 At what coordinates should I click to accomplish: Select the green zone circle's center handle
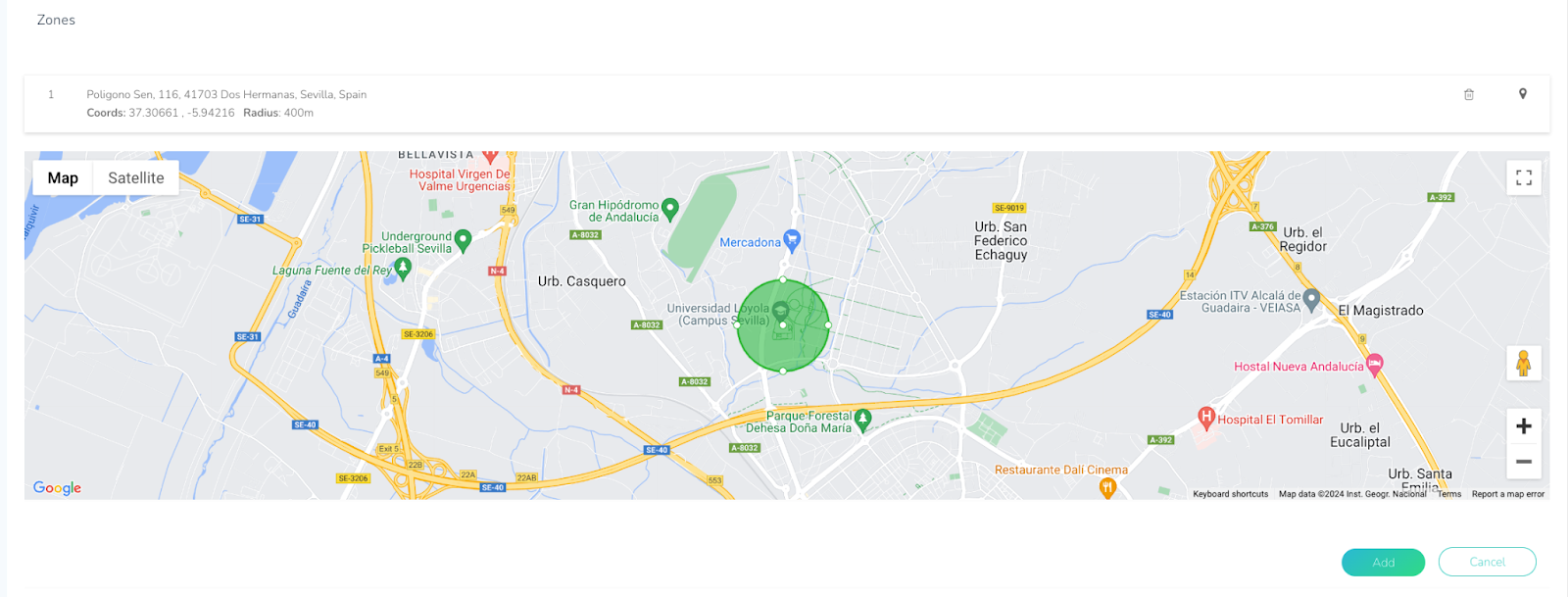click(x=782, y=325)
